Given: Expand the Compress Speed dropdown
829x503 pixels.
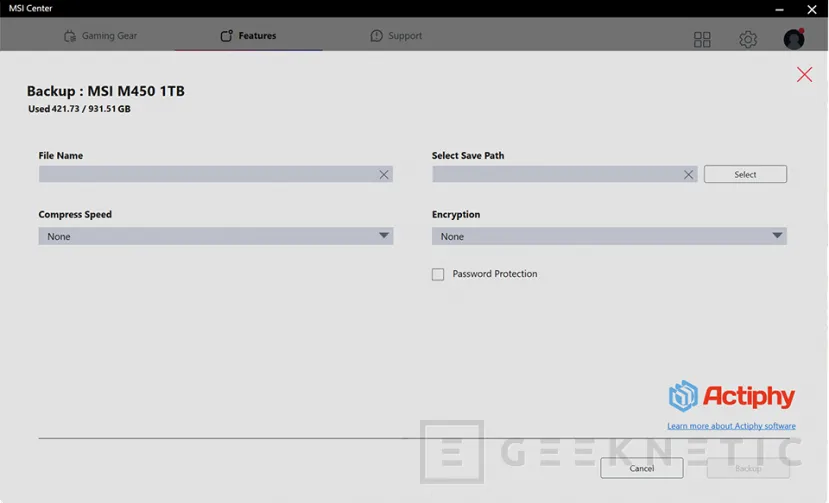Looking at the screenshot, I should pyautogui.click(x=216, y=236).
